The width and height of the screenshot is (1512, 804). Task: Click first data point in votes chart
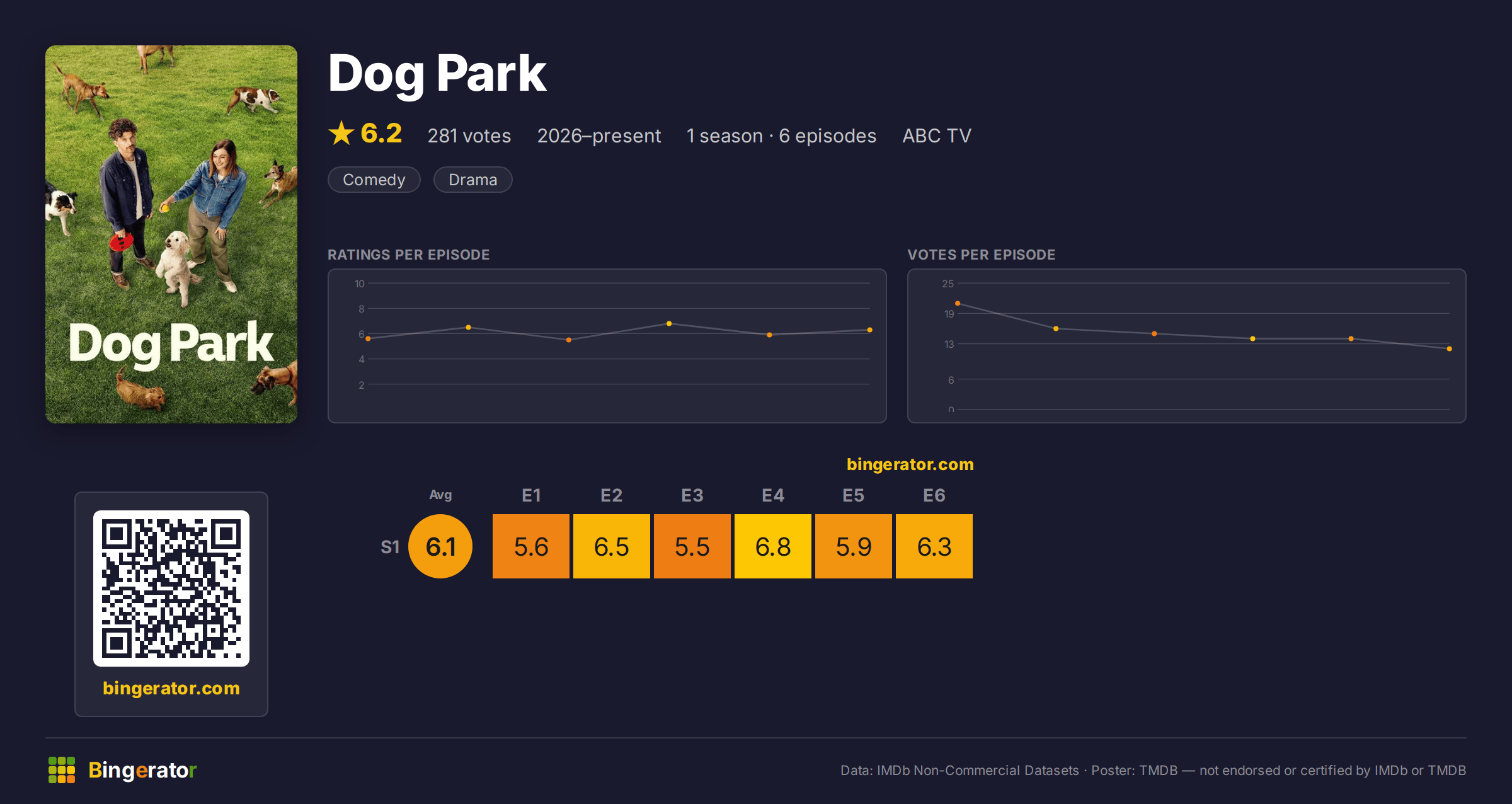tap(958, 304)
